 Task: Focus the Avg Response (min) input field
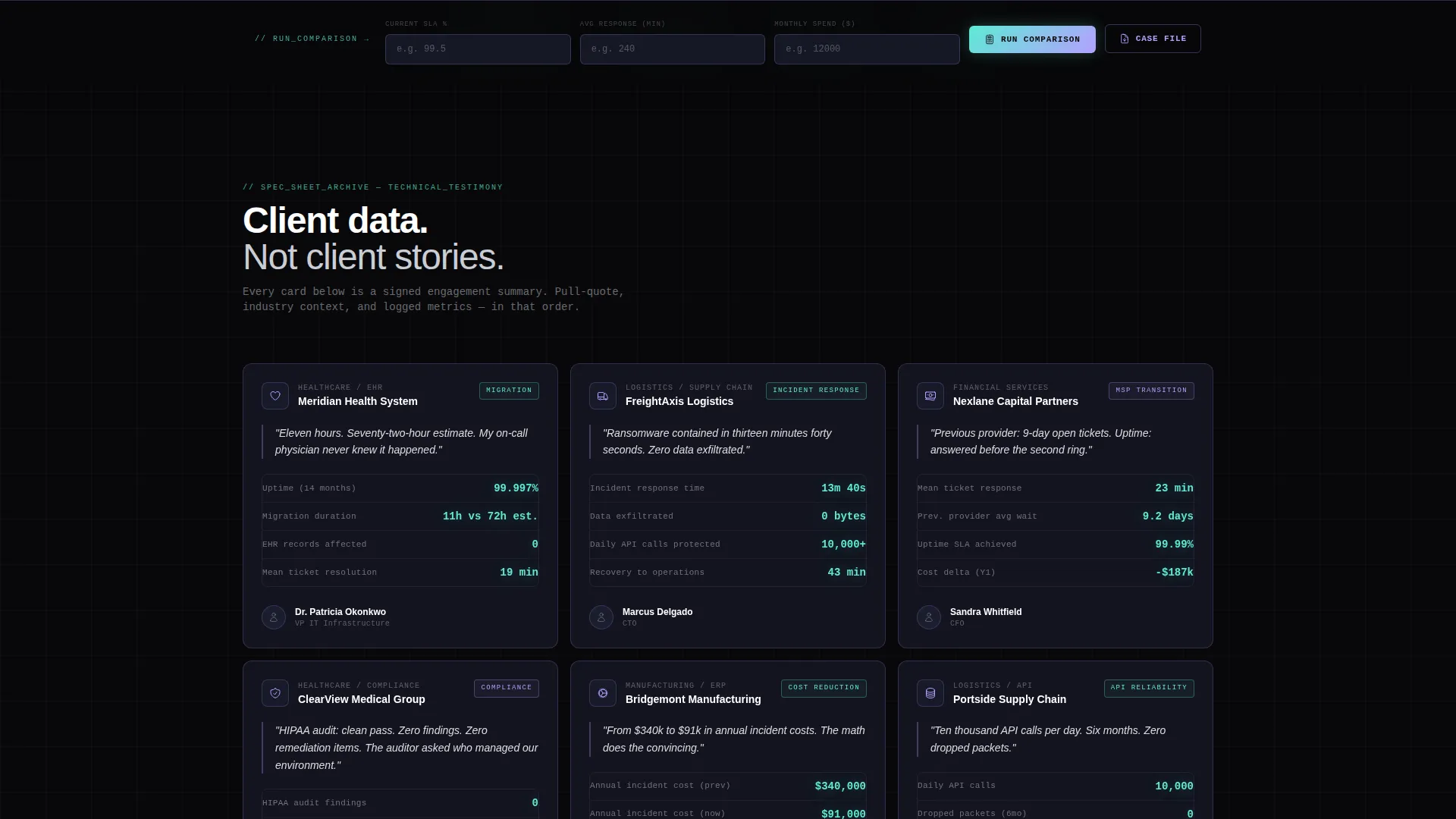coord(673,49)
